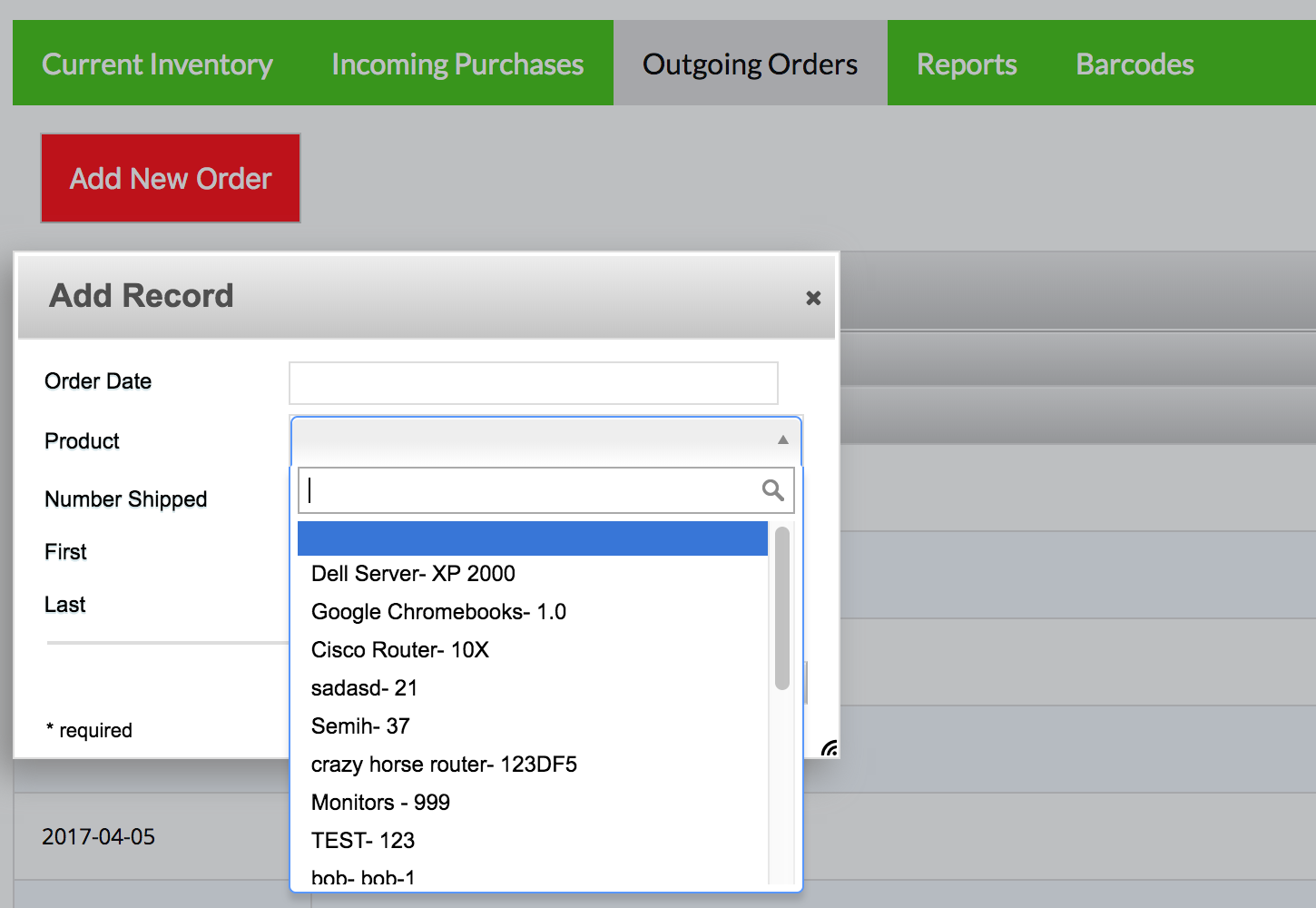Click the * required note
Screen dimensions: 1316x908
click(x=89, y=730)
